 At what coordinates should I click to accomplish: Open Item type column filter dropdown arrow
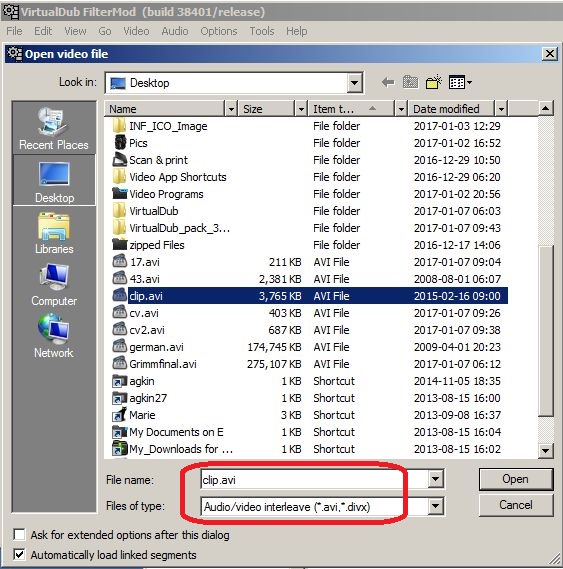click(401, 109)
